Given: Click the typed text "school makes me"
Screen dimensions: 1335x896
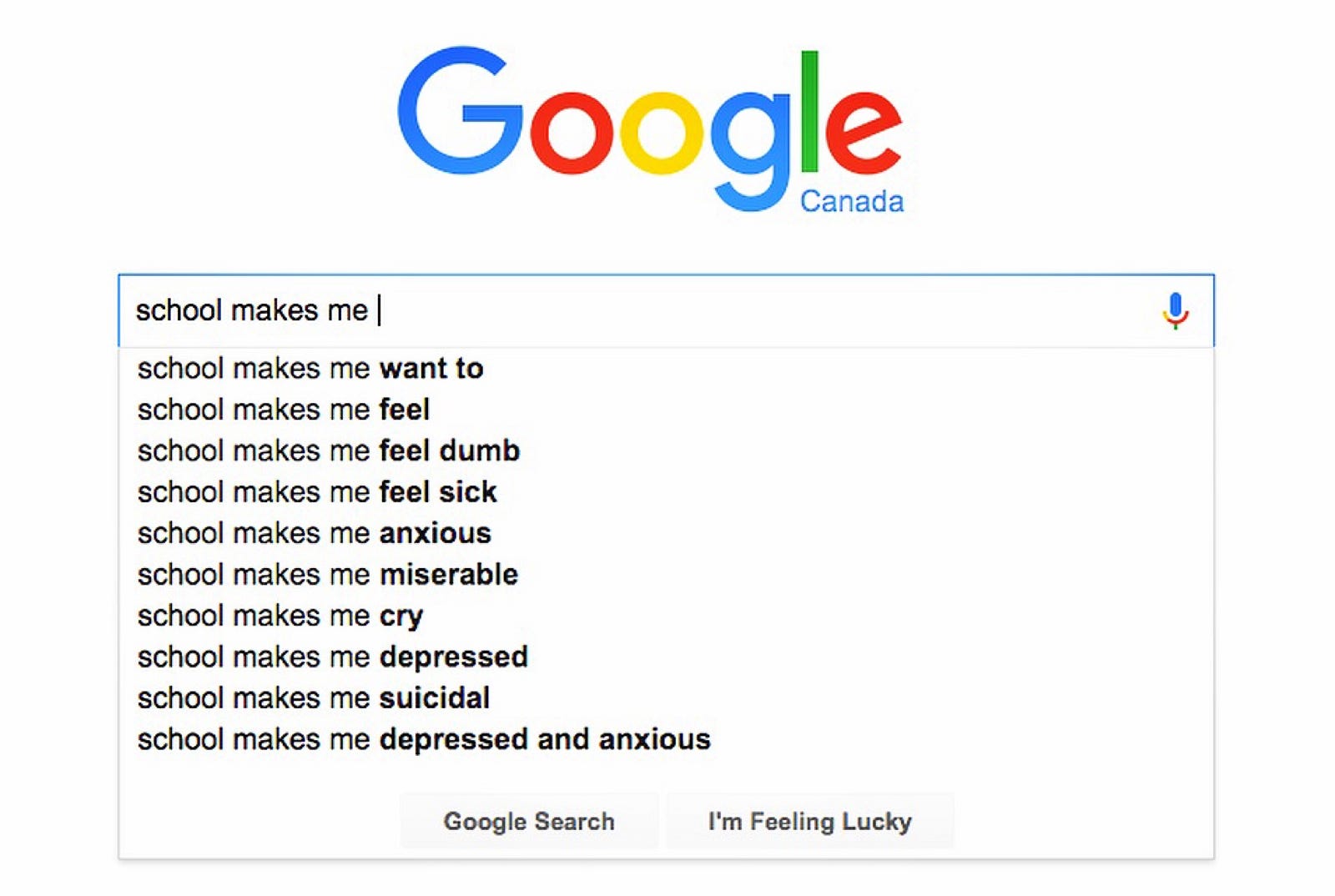Looking at the screenshot, I should 251,310.
